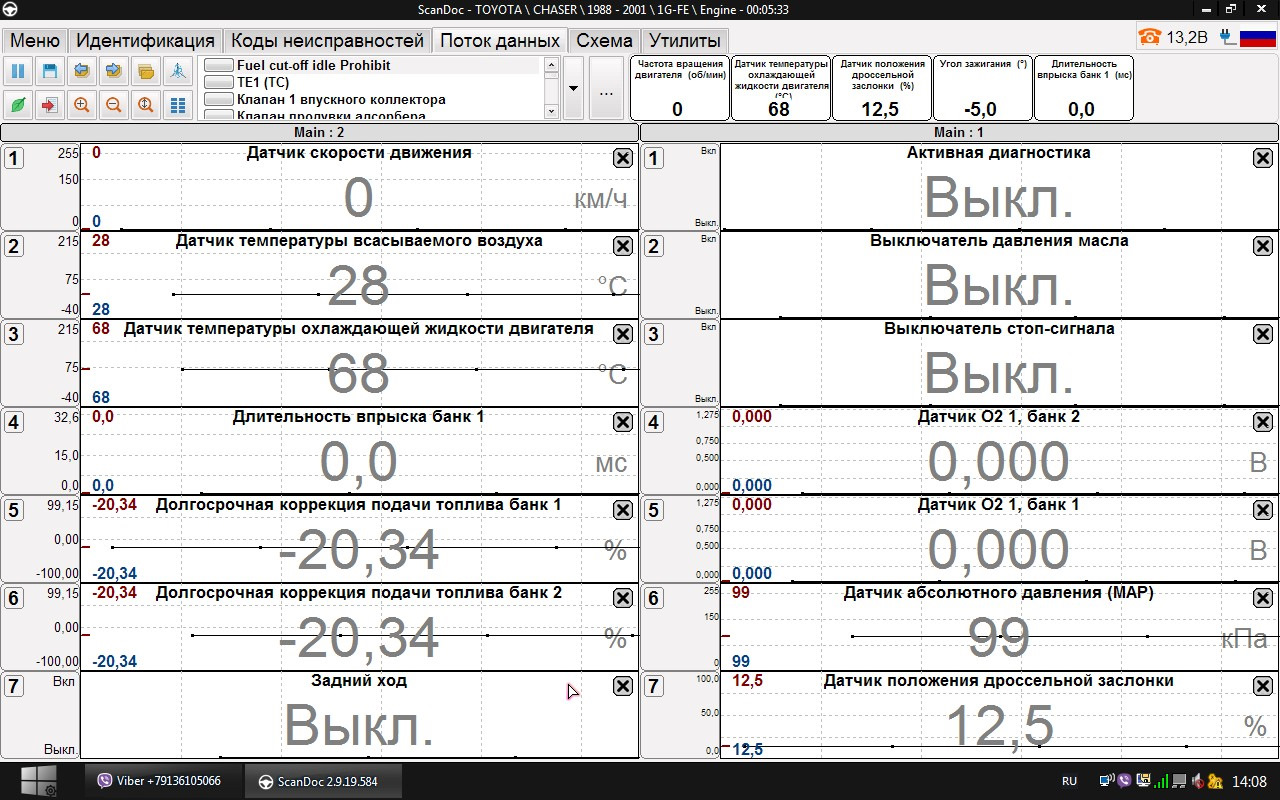The image size is (1280, 800).
Task: Close the Выключатель стоп-сигнала graph
Action: pyautogui.click(x=1262, y=334)
